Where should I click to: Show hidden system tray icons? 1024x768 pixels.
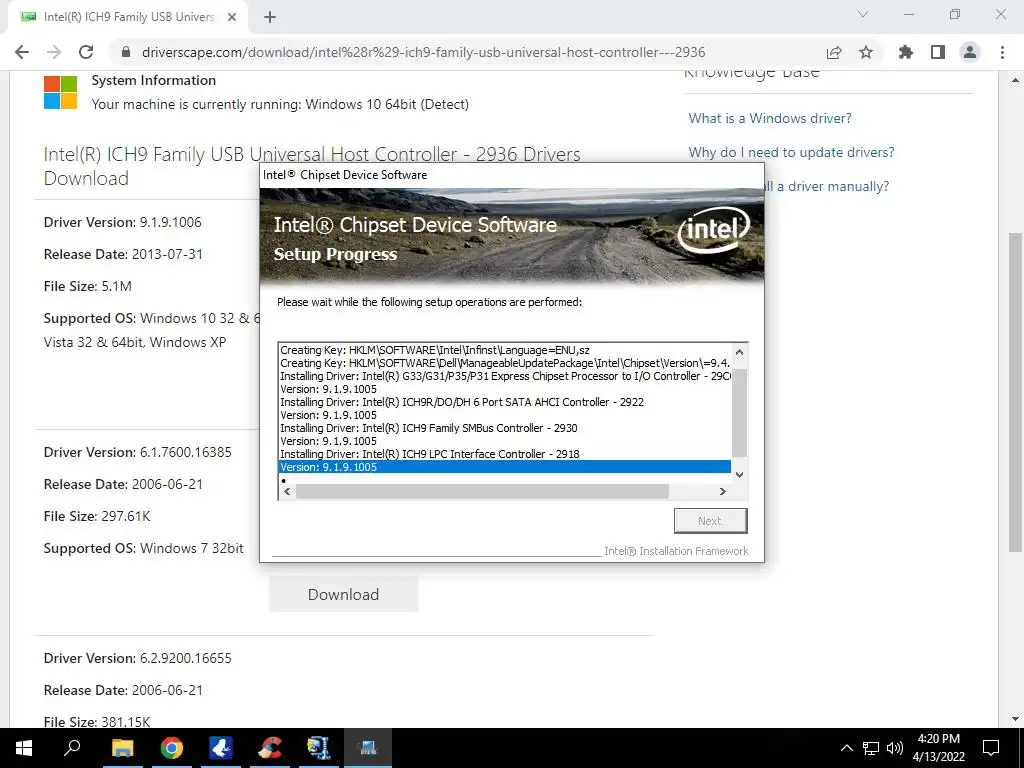[x=846, y=748]
